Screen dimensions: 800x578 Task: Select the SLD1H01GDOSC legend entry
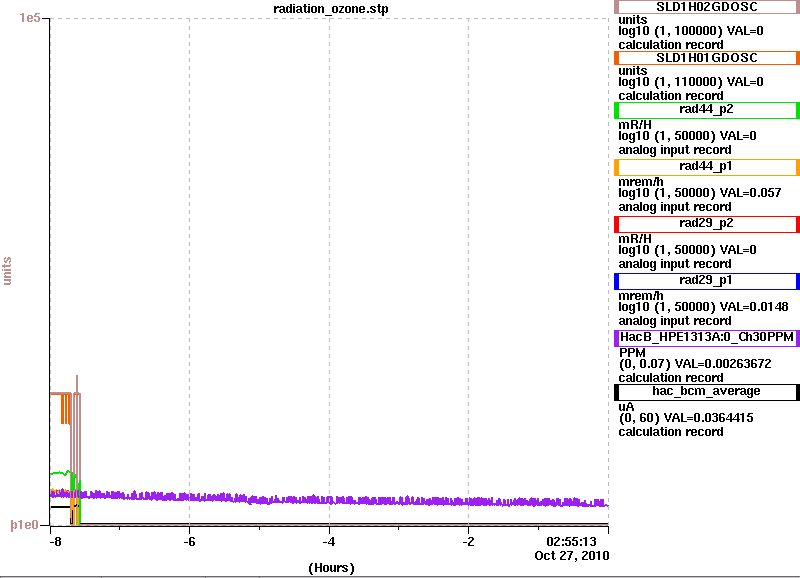pyautogui.click(x=707, y=58)
